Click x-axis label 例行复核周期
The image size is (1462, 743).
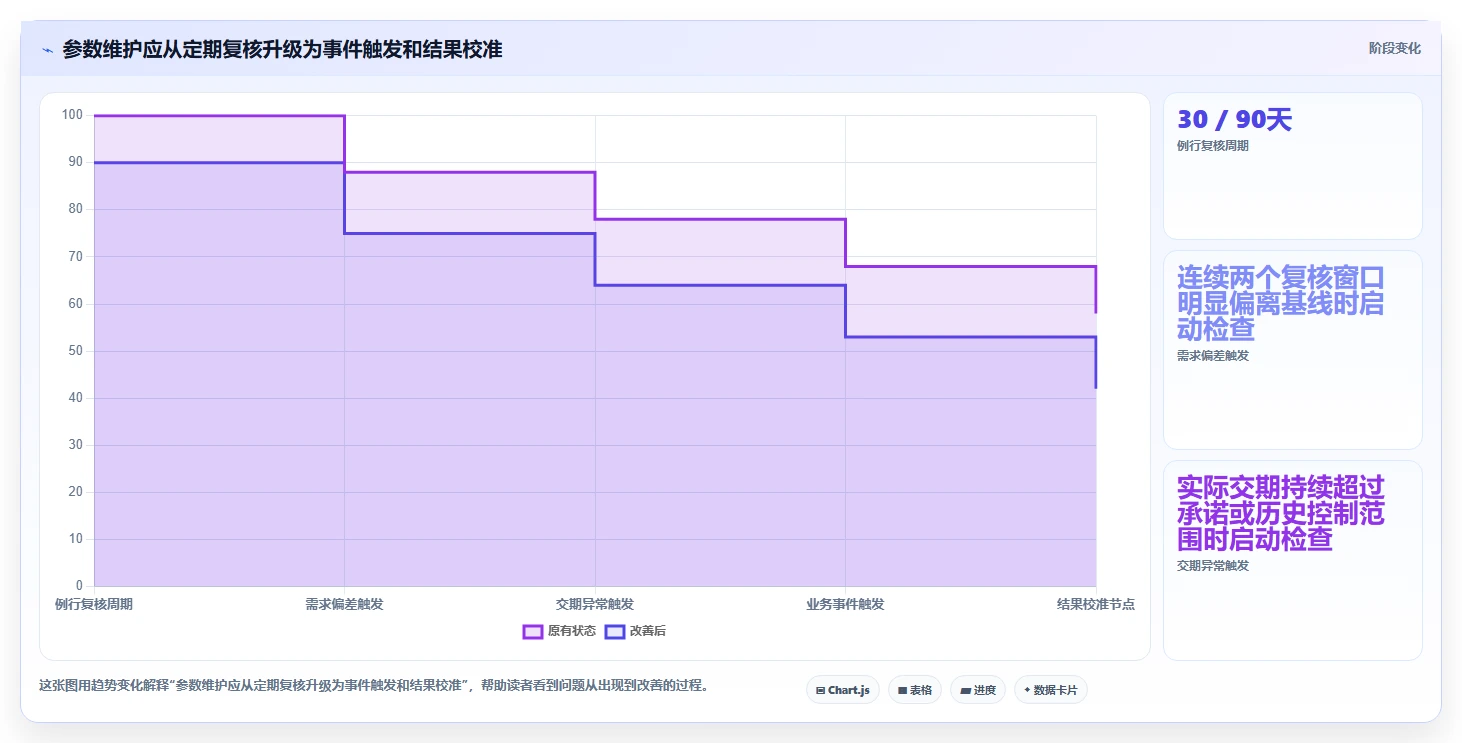(x=94, y=604)
